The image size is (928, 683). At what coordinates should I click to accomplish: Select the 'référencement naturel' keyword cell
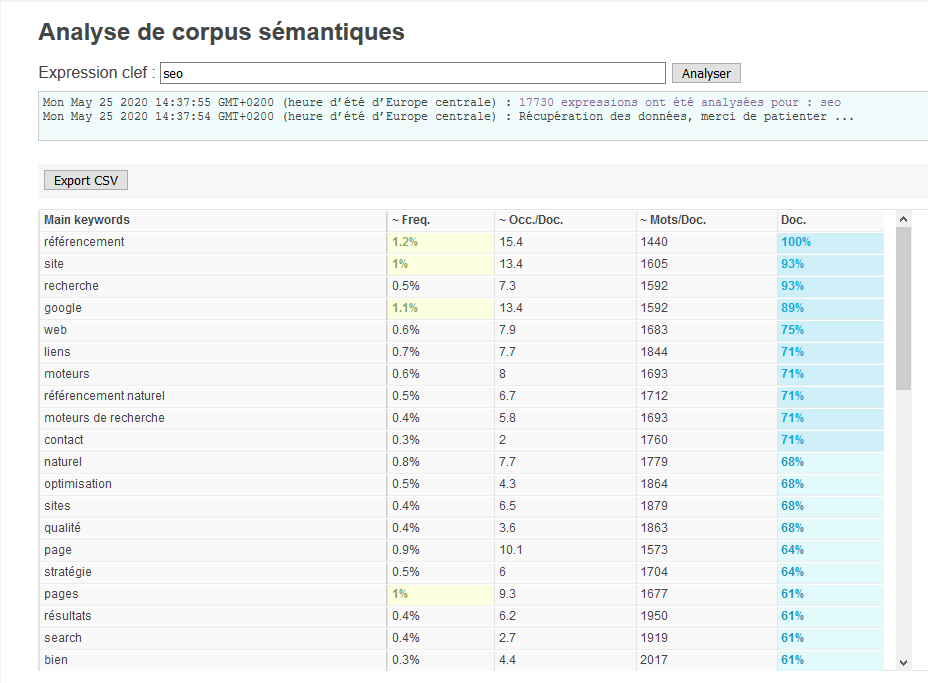click(x=212, y=396)
